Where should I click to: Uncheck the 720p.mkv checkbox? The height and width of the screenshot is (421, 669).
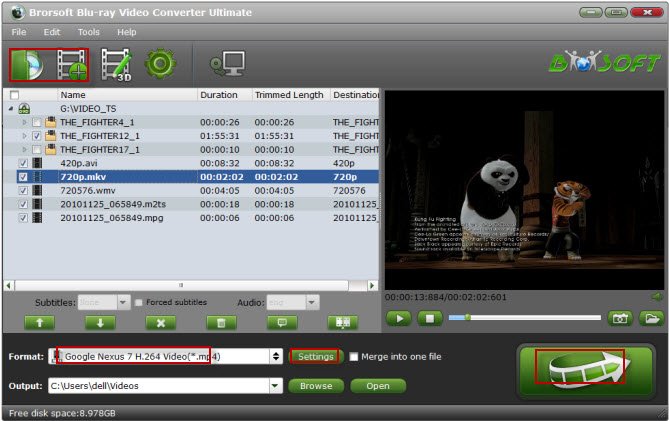(23, 177)
